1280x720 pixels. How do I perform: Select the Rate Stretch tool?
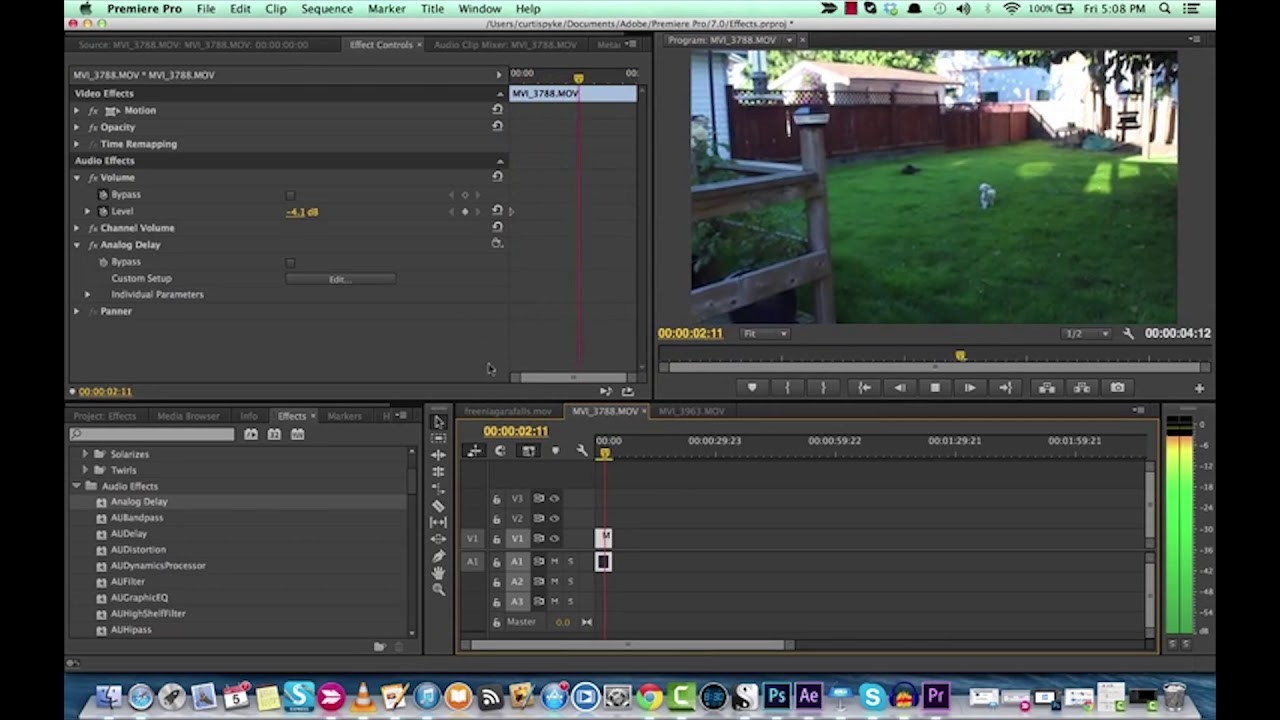(438, 488)
